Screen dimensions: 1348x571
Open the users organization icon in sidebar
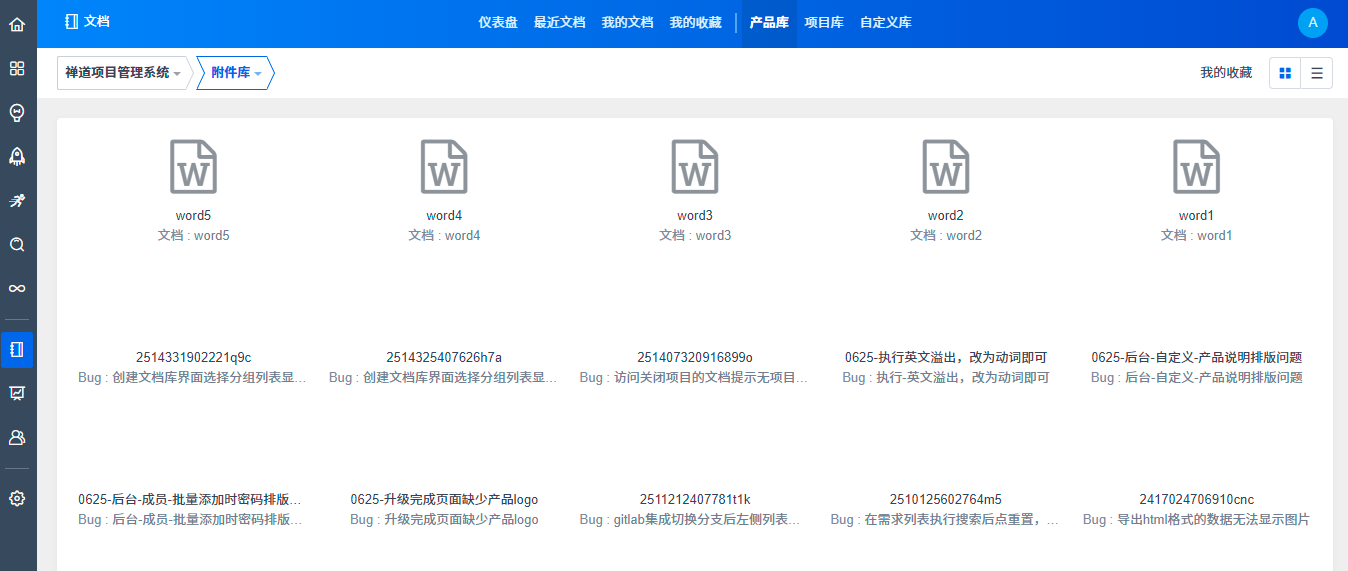[17, 437]
